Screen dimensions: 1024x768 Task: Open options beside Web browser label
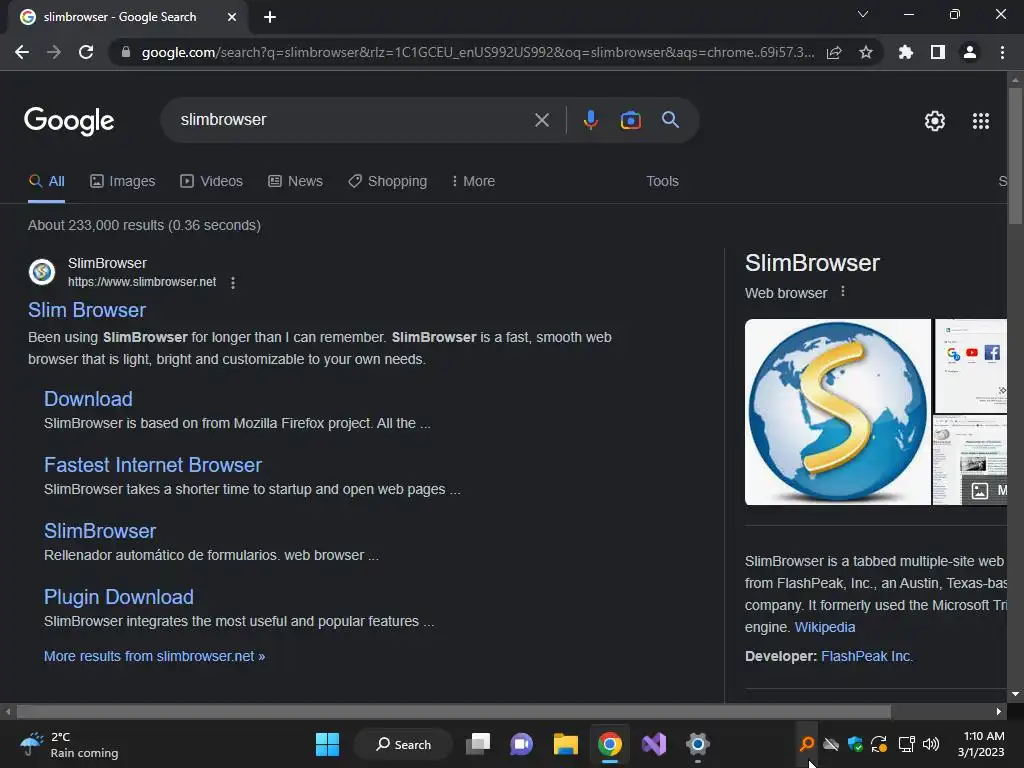coord(843,292)
